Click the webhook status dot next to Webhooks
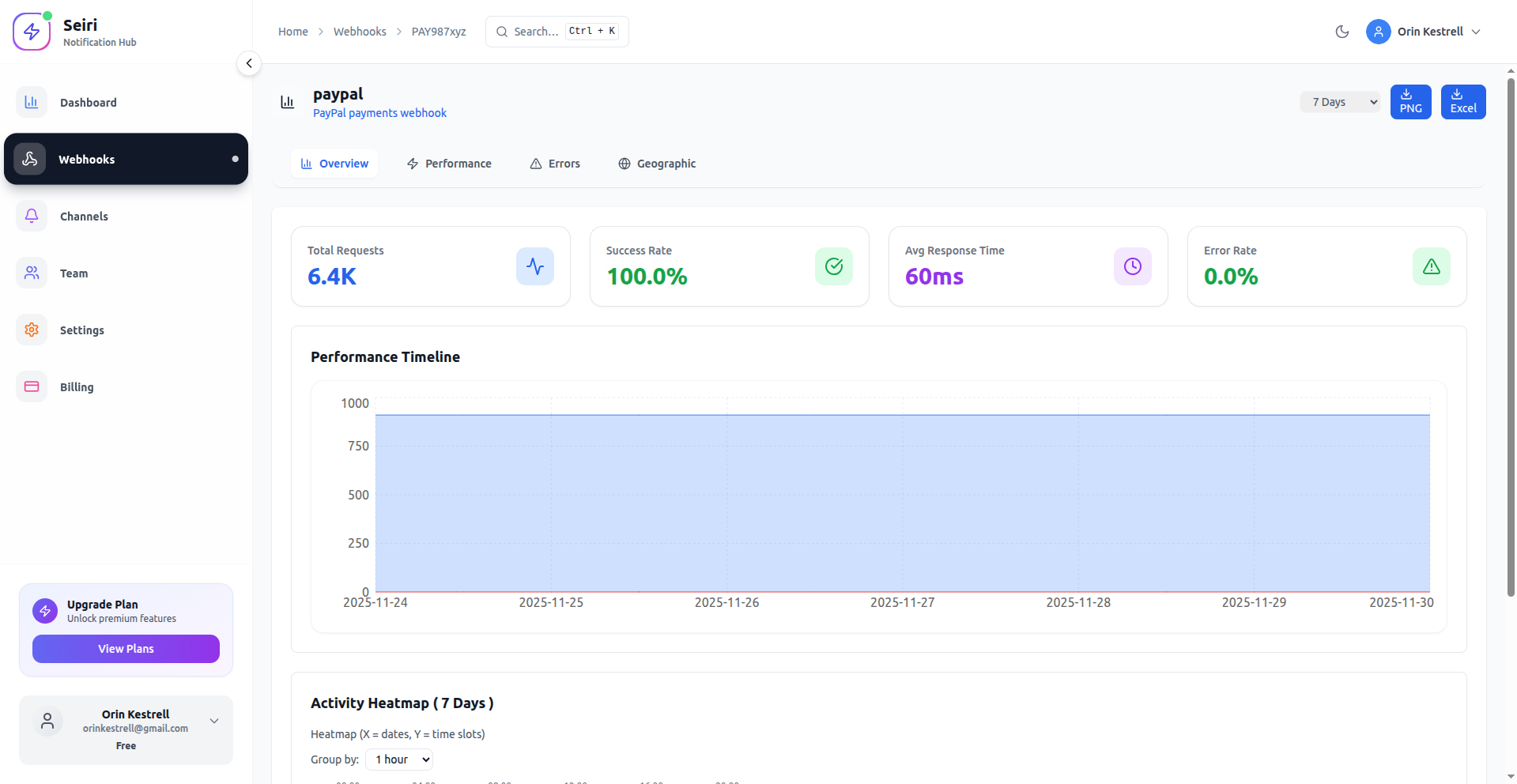The width and height of the screenshot is (1517, 784). pyautogui.click(x=235, y=159)
